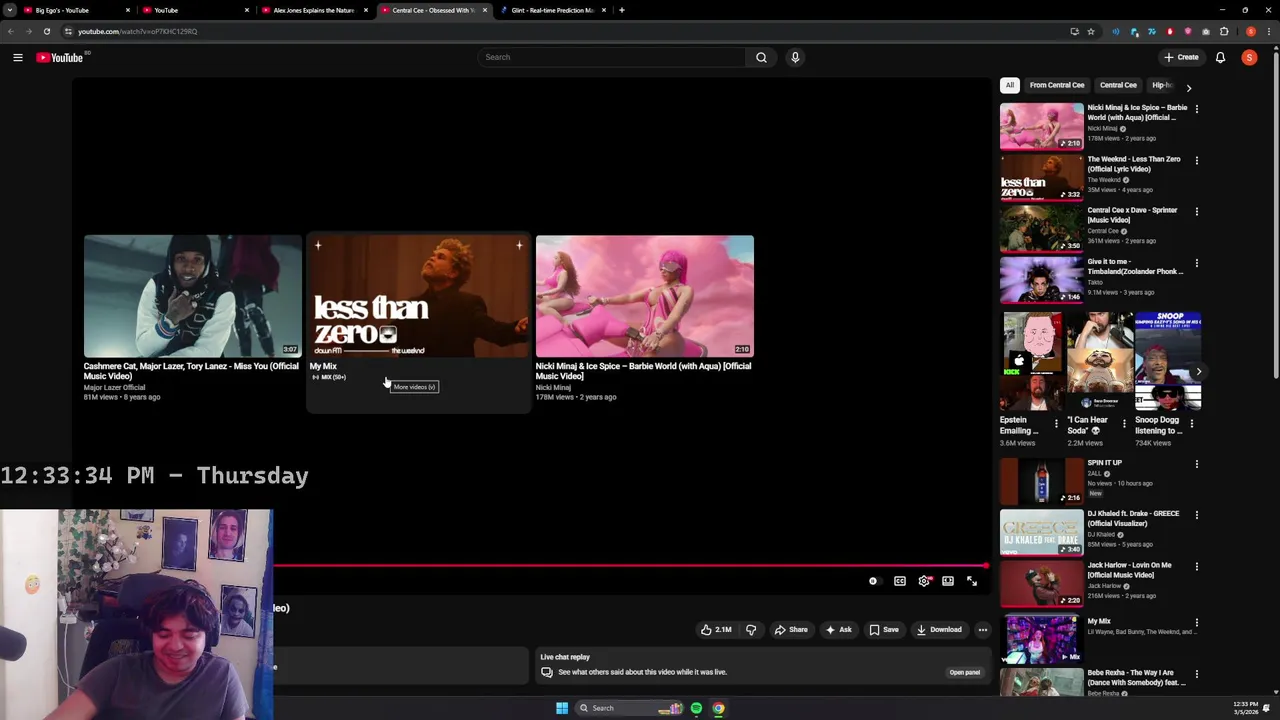
Task: Open options for Sprinter sidebar video
Action: tap(1197, 212)
